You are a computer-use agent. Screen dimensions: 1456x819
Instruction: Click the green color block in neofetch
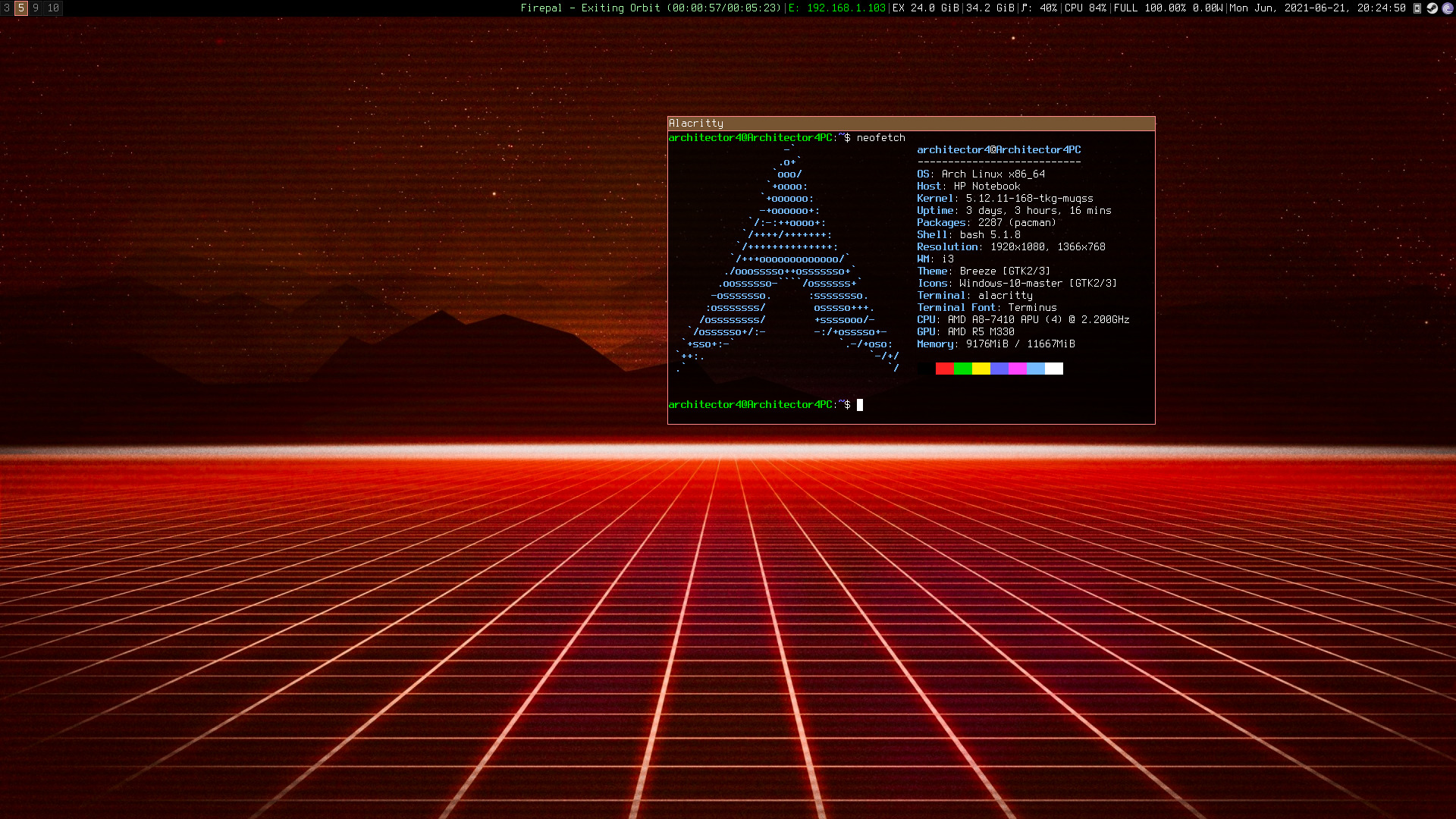[x=962, y=369]
